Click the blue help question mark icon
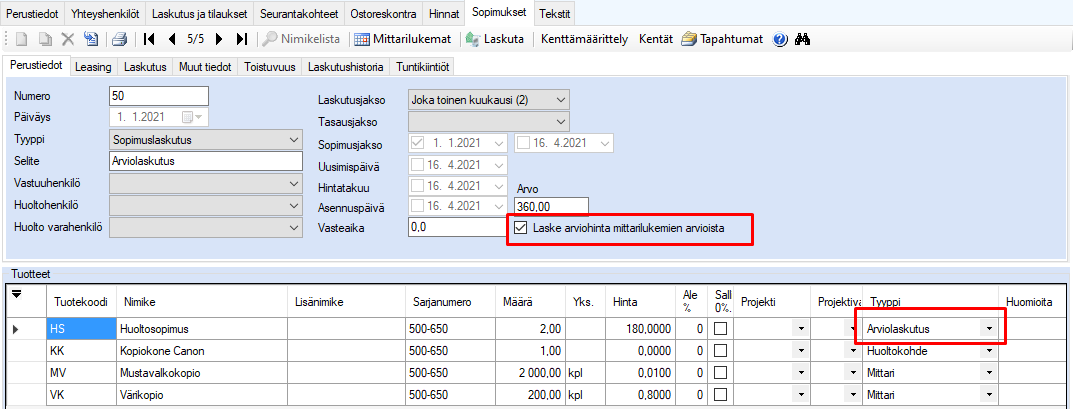The image size is (1073, 409). 780,39
